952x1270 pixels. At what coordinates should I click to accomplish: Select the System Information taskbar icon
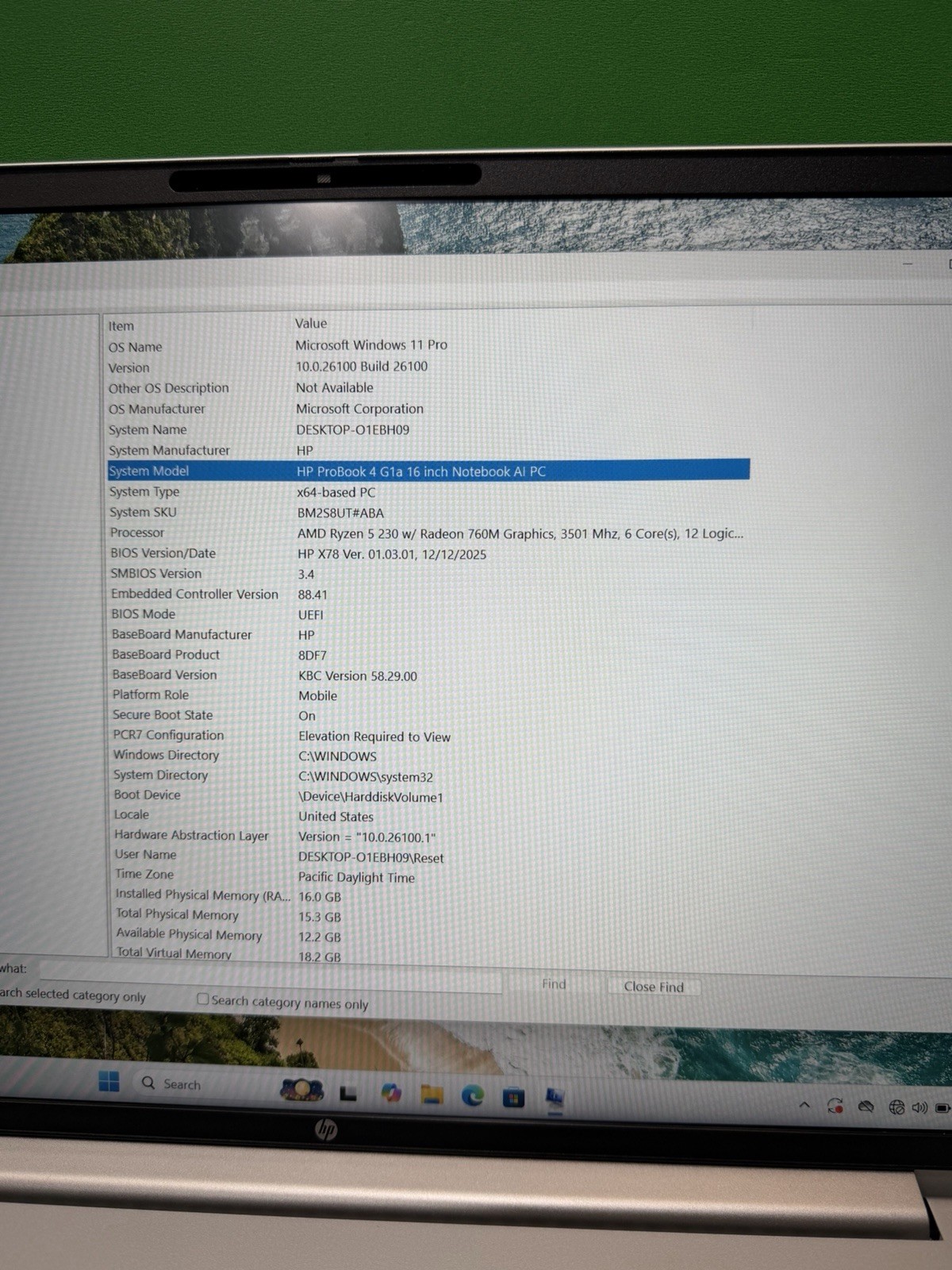tap(555, 1099)
